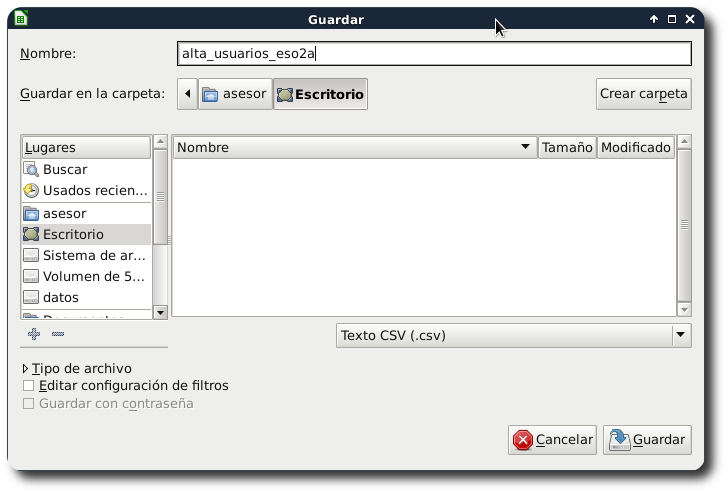This screenshot has height=494, width=728.
Task: Open Usados recientemente in Lugares
Action: point(86,190)
